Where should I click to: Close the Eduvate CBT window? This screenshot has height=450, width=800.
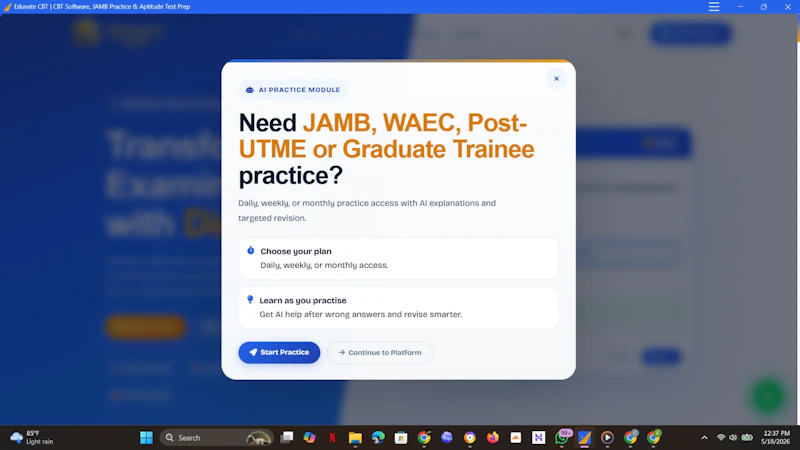788,7
